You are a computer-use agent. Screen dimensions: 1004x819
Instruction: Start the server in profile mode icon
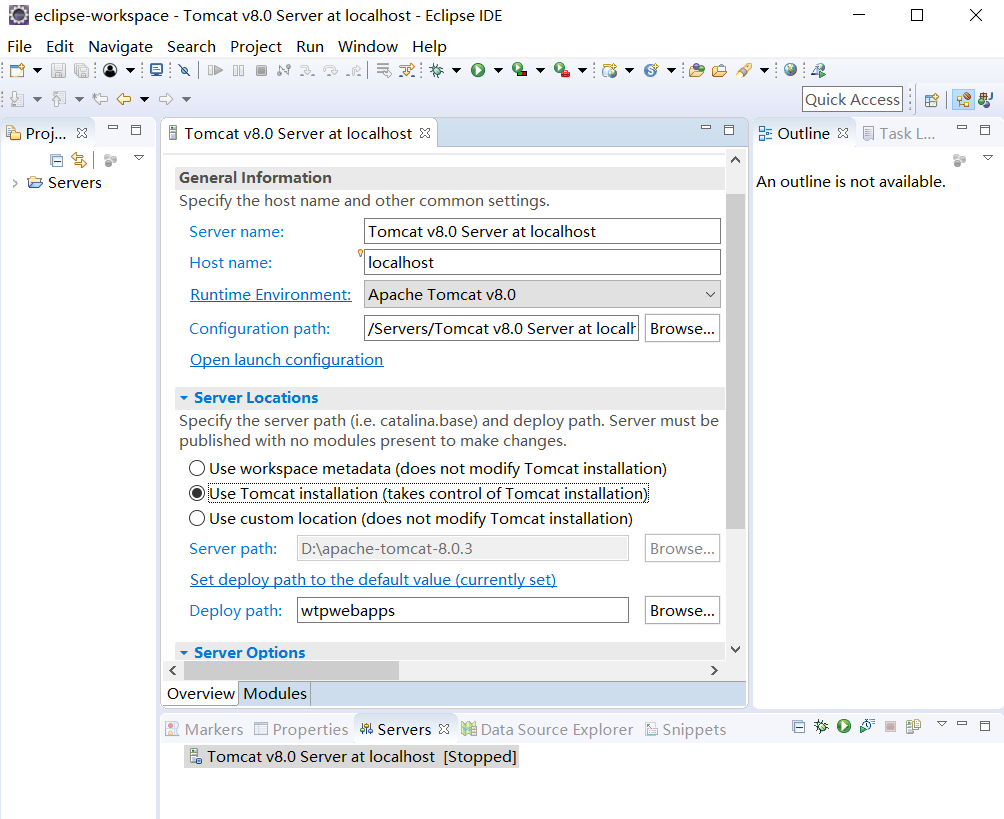[x=867, y=726]
